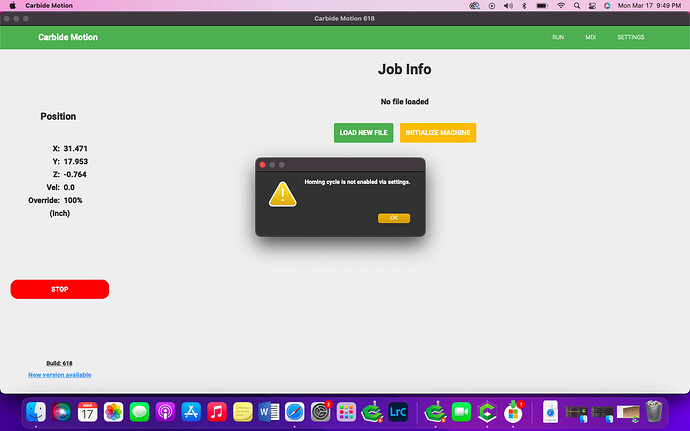Click the screen recording indicator in the menu bar

492,6
